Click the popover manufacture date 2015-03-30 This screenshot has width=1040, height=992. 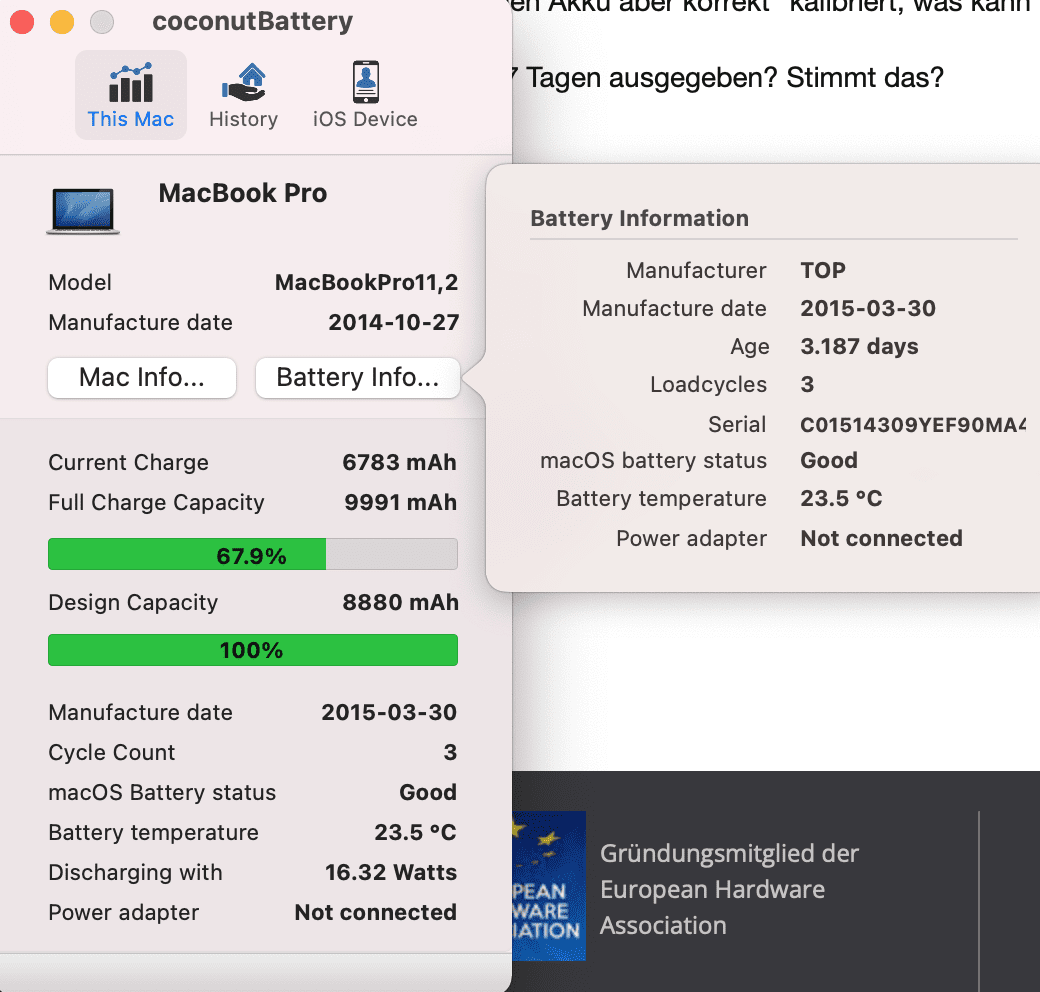tap(868, 309)
